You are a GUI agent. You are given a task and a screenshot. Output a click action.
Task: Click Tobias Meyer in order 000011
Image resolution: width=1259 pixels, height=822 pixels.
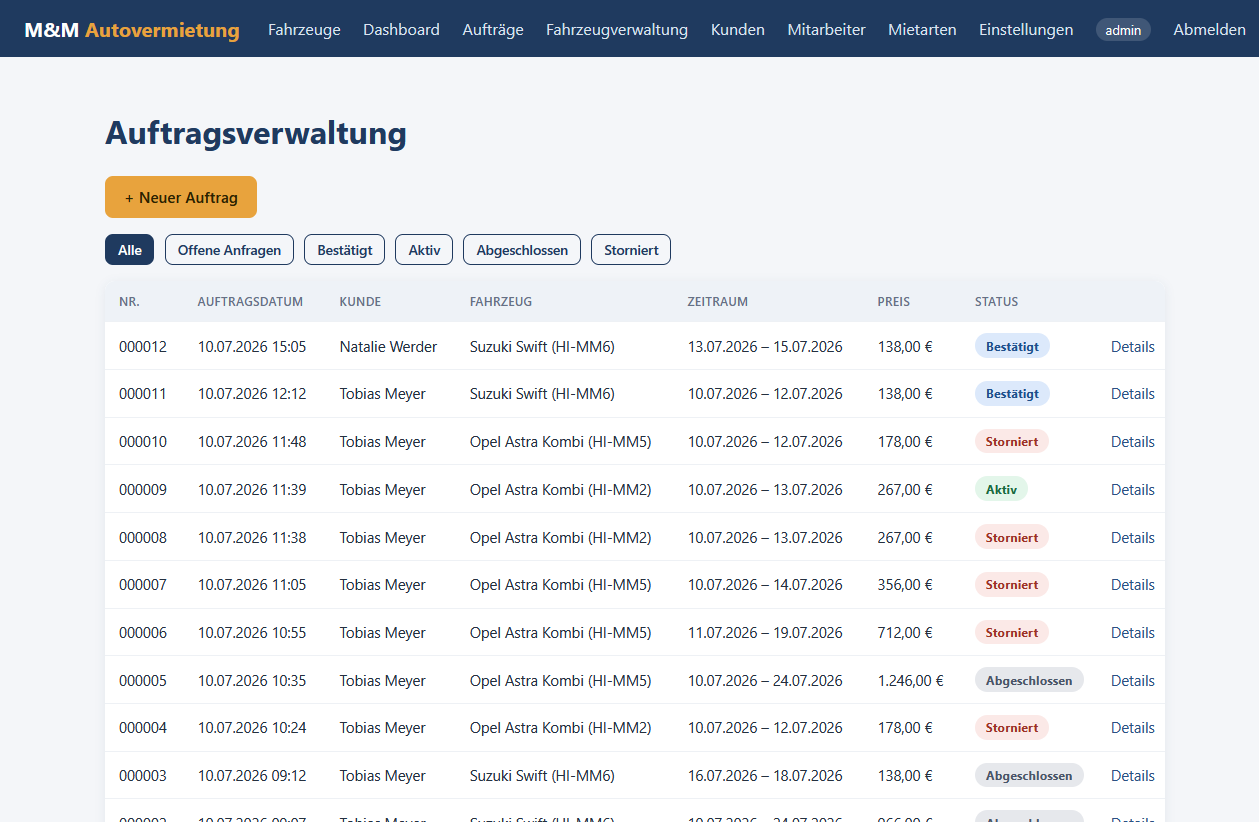(383, 394)
